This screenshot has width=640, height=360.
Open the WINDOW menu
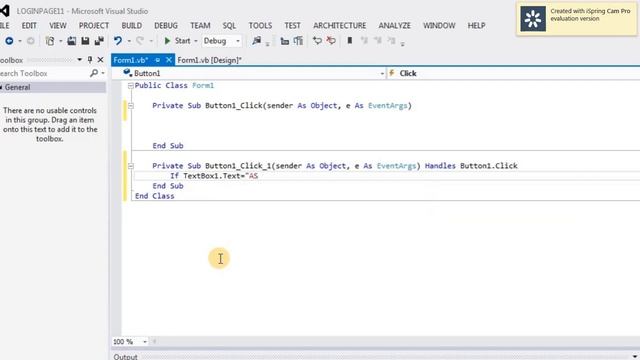pos(439,26)
